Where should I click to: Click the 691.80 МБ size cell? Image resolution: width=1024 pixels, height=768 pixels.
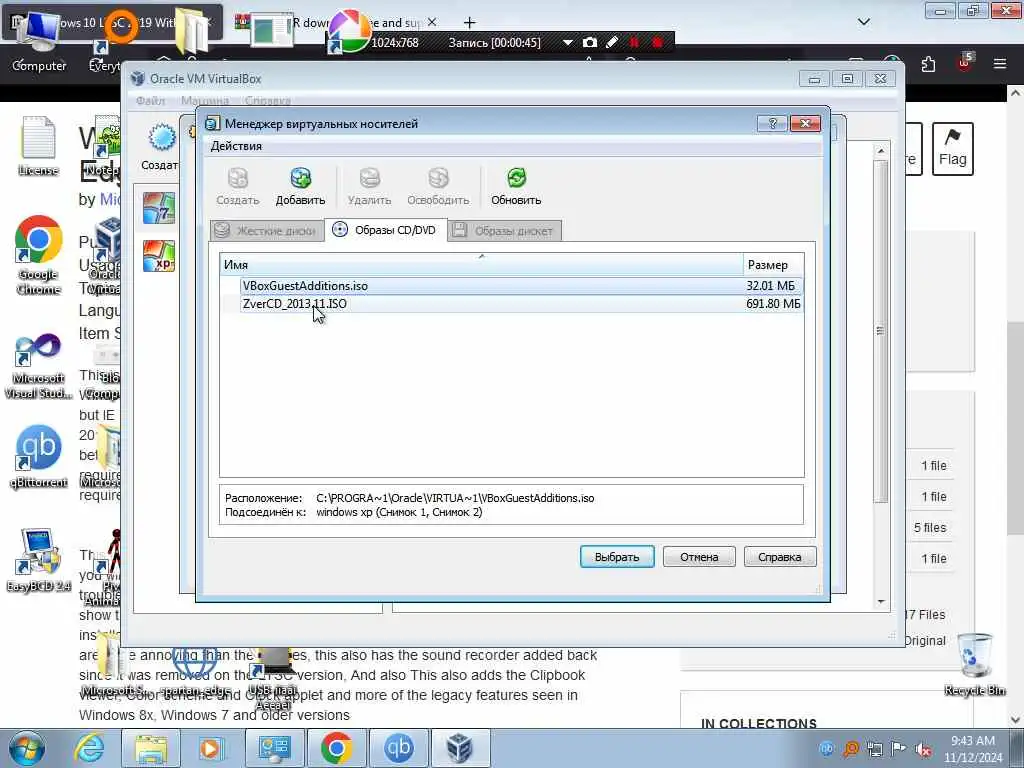773,304
